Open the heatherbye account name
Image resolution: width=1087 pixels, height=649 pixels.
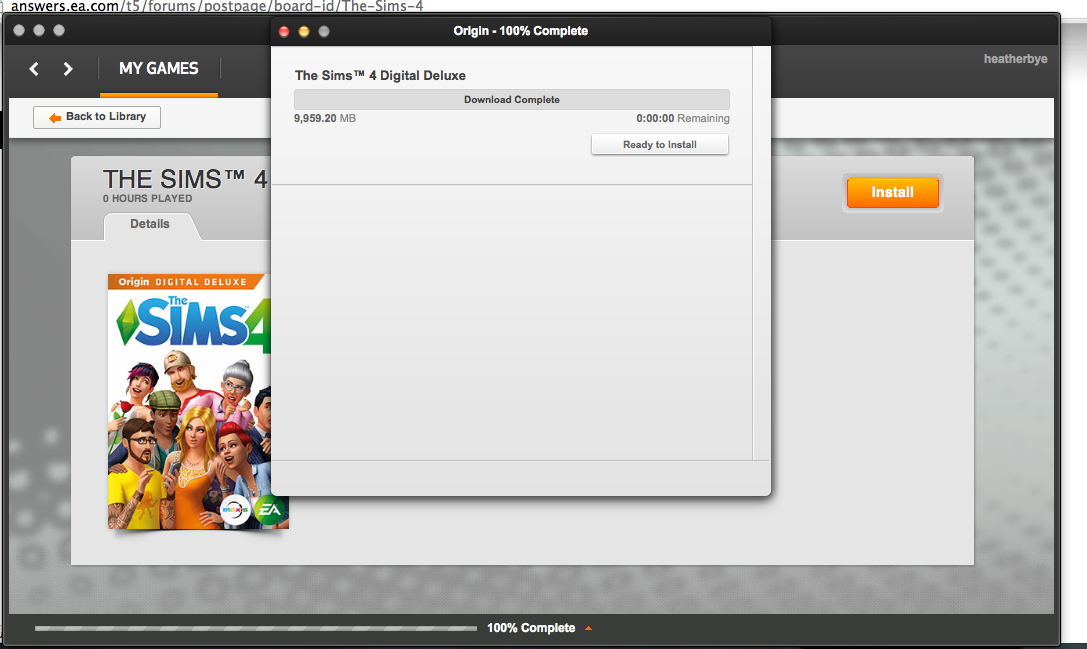pos(1015,59)
